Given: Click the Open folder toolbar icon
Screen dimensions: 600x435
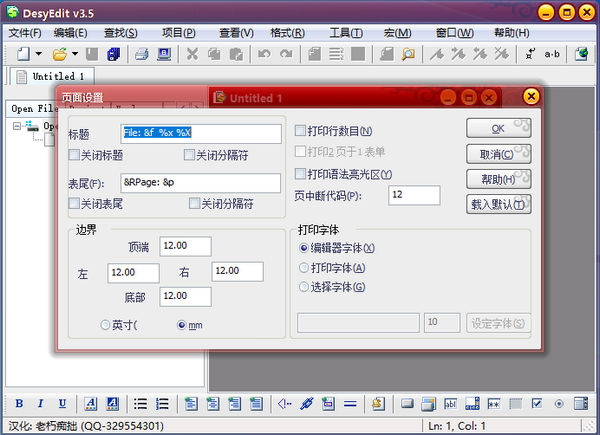Looking at the screenshot, I should point(59,53).
